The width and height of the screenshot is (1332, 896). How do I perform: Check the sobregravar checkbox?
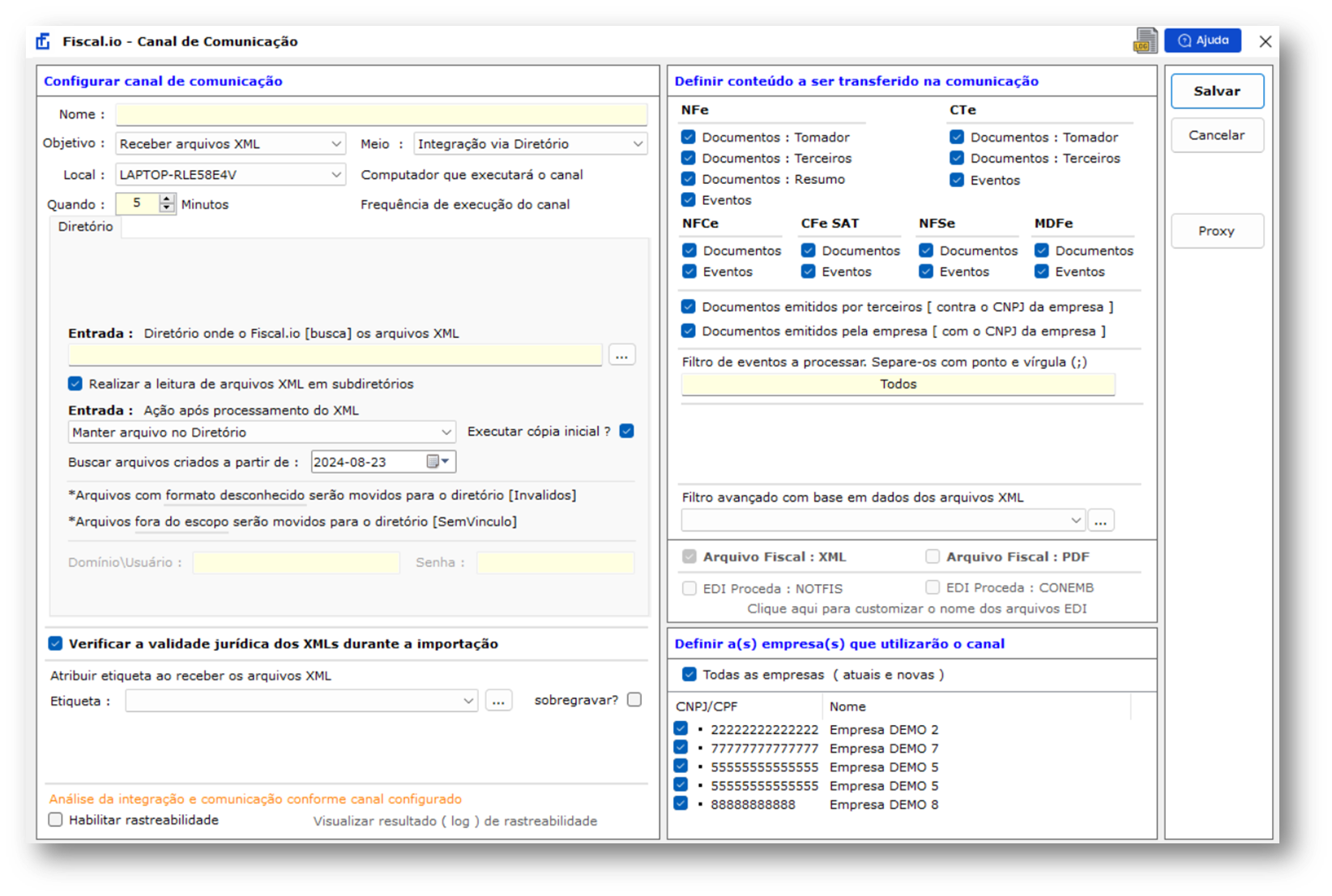click(x=634, y=699)
